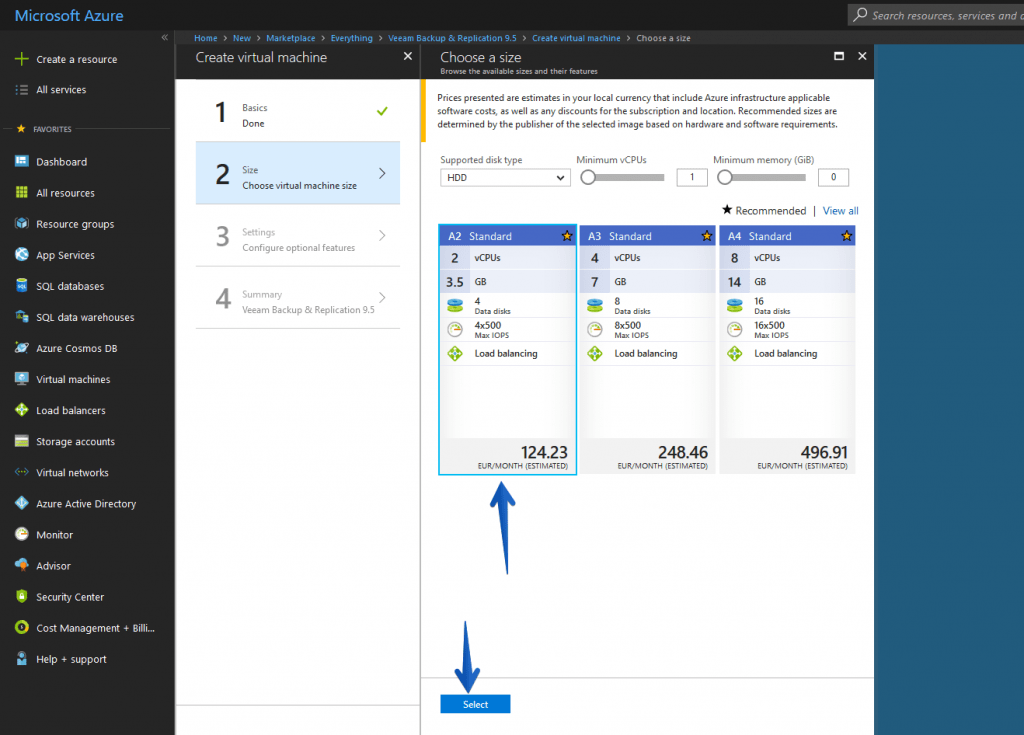Select the Size step in wizard

click(x=298, y=173)
